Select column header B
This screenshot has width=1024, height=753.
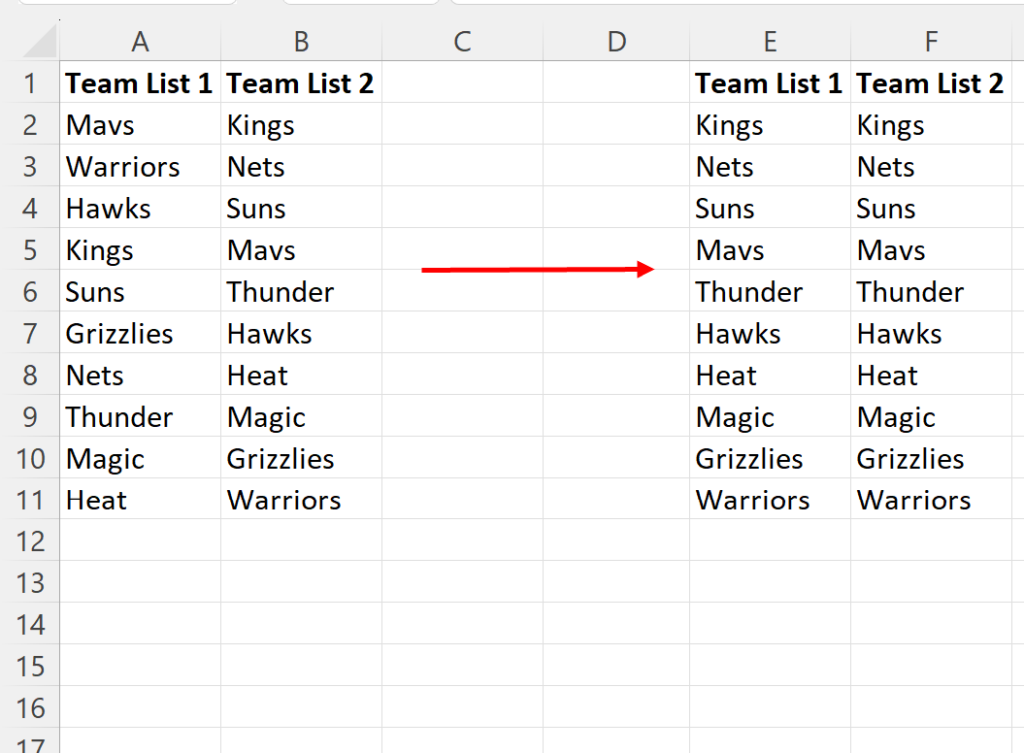301,40
